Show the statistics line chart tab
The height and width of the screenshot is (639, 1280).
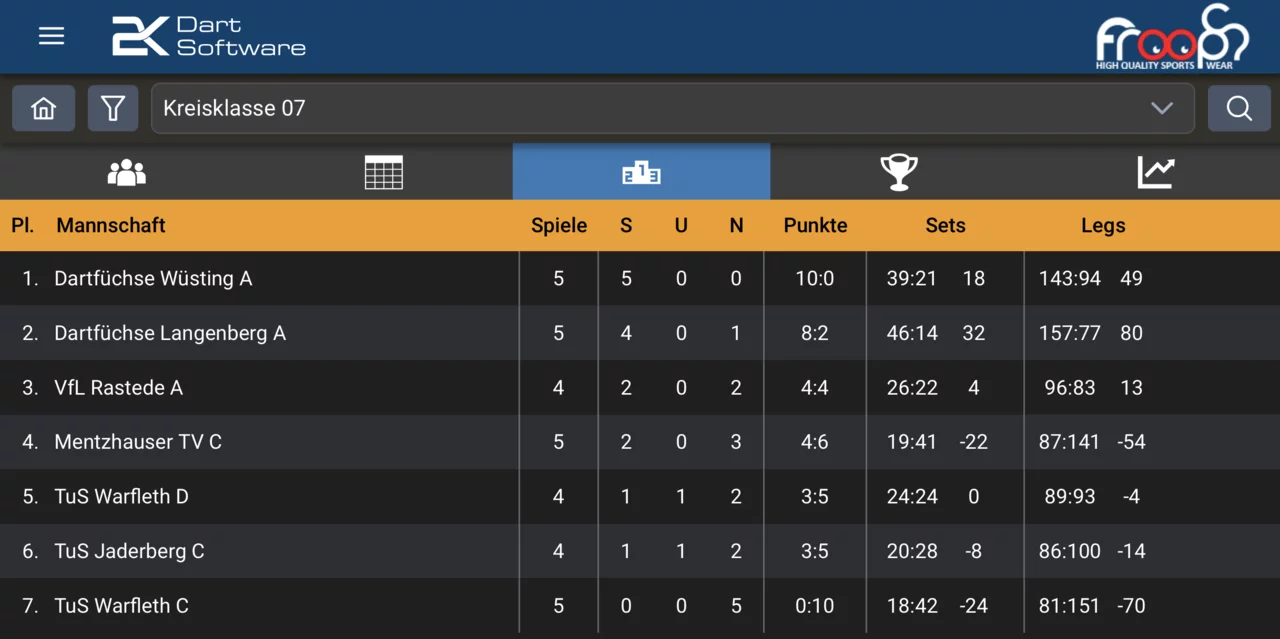click(x=1155, y=172)
